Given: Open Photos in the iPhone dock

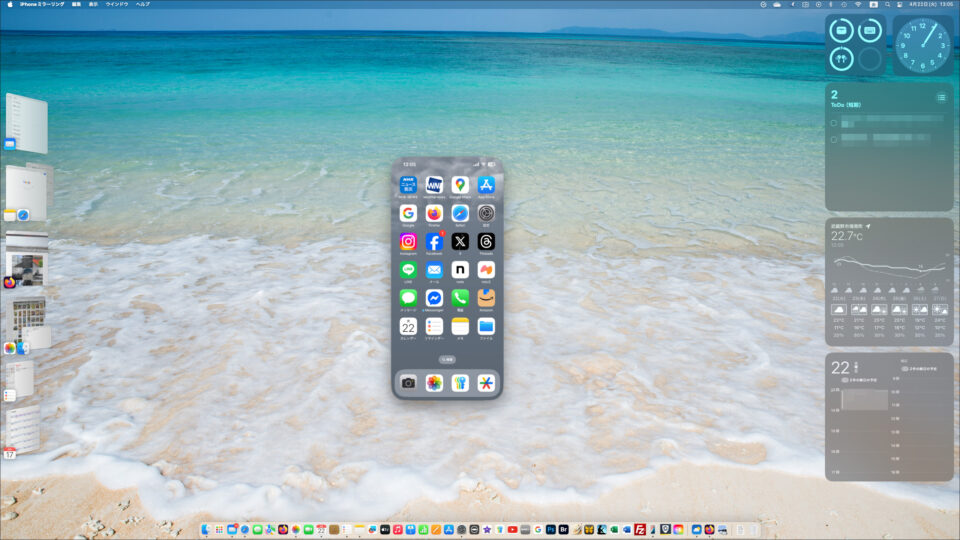Looking at the screenshot, I should 434,383.
